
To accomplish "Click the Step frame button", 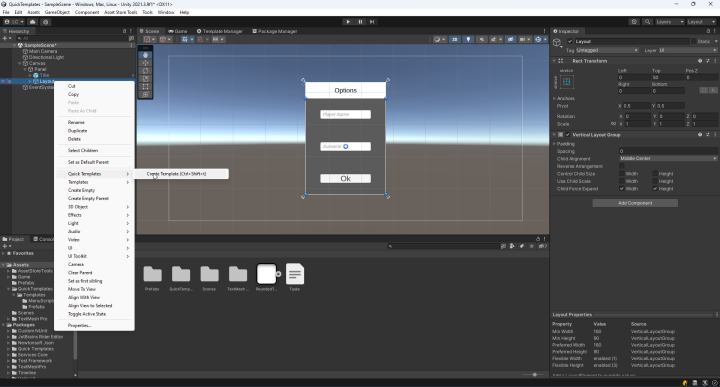I will pos(372,22).
